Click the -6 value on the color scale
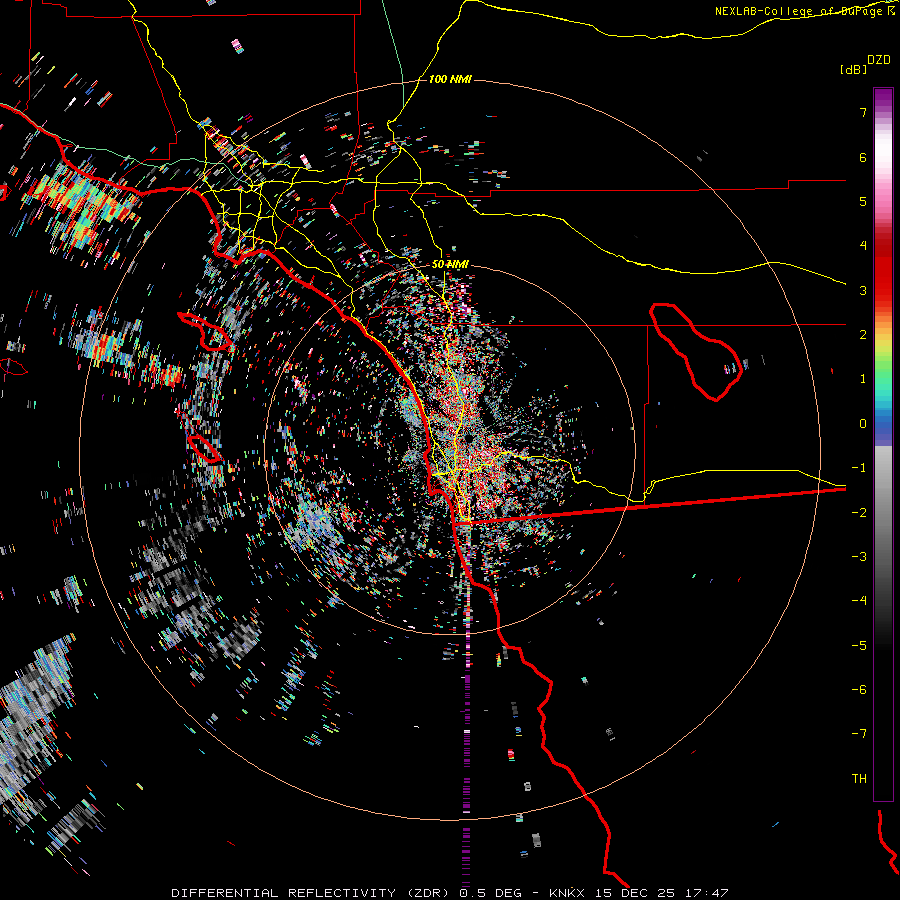Image resolution: width=900 pixels, height=900 pixels. pyautogui.click(x=859, y=690)
